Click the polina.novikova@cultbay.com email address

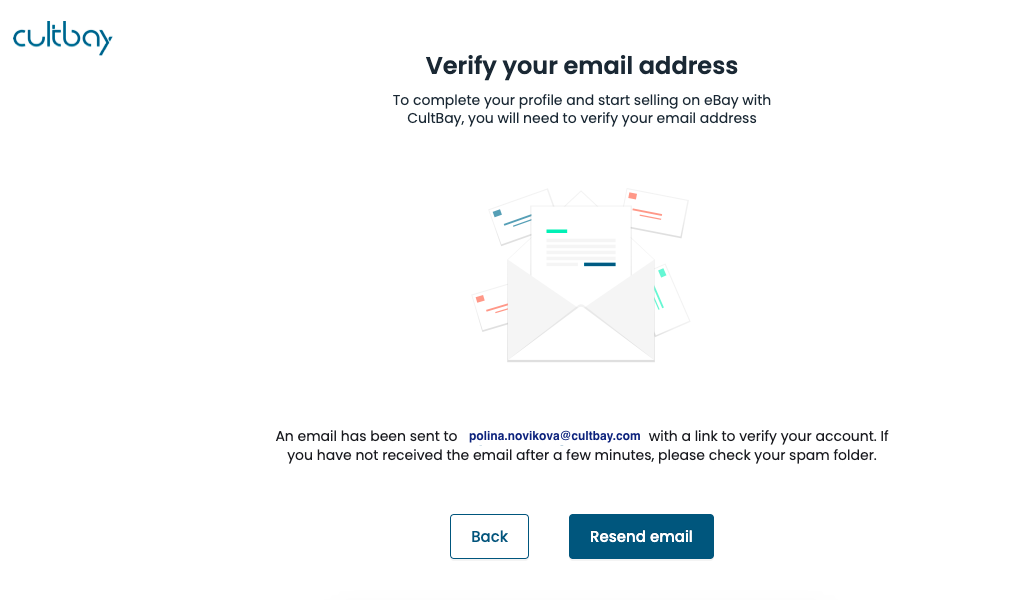click(x=554, y=436)
